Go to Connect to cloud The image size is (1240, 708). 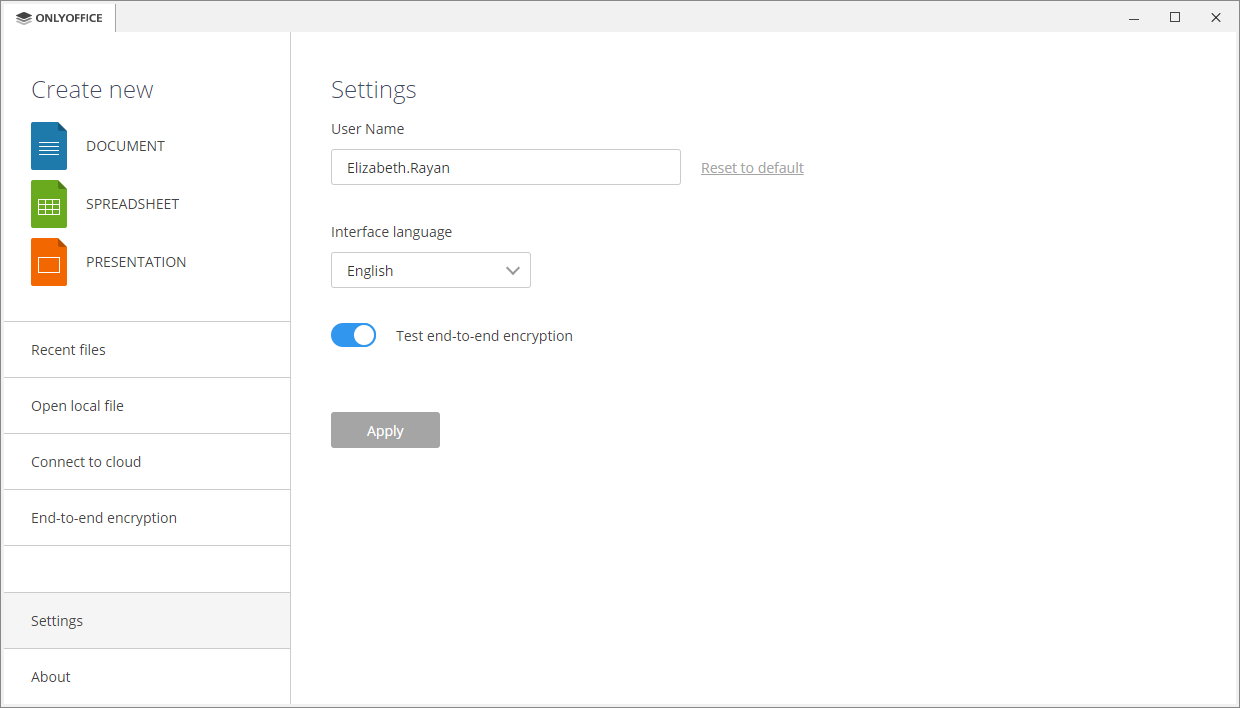[x=86, y=462]
